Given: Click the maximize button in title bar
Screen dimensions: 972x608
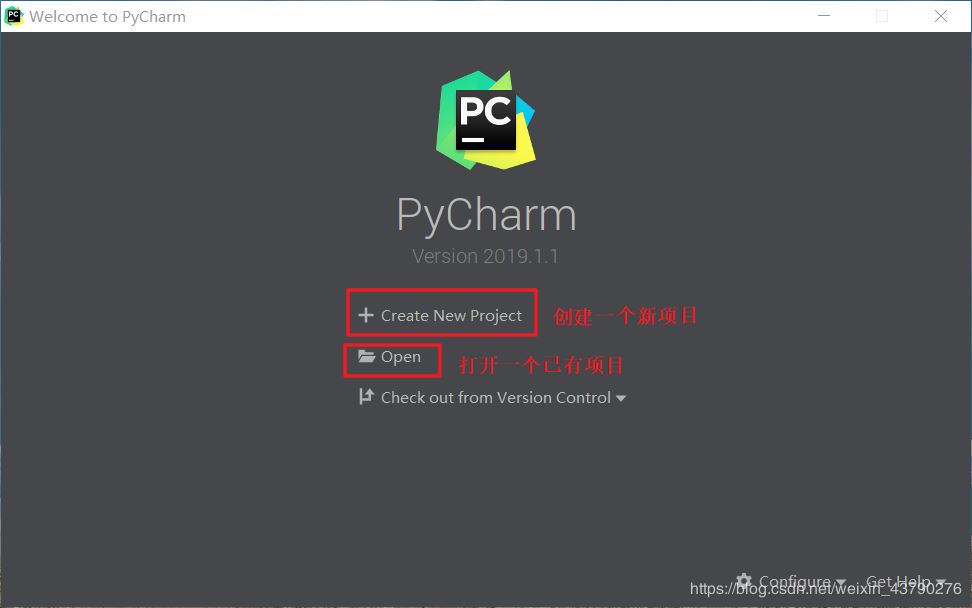Looking at the screenshot, I should coord(882,16).
